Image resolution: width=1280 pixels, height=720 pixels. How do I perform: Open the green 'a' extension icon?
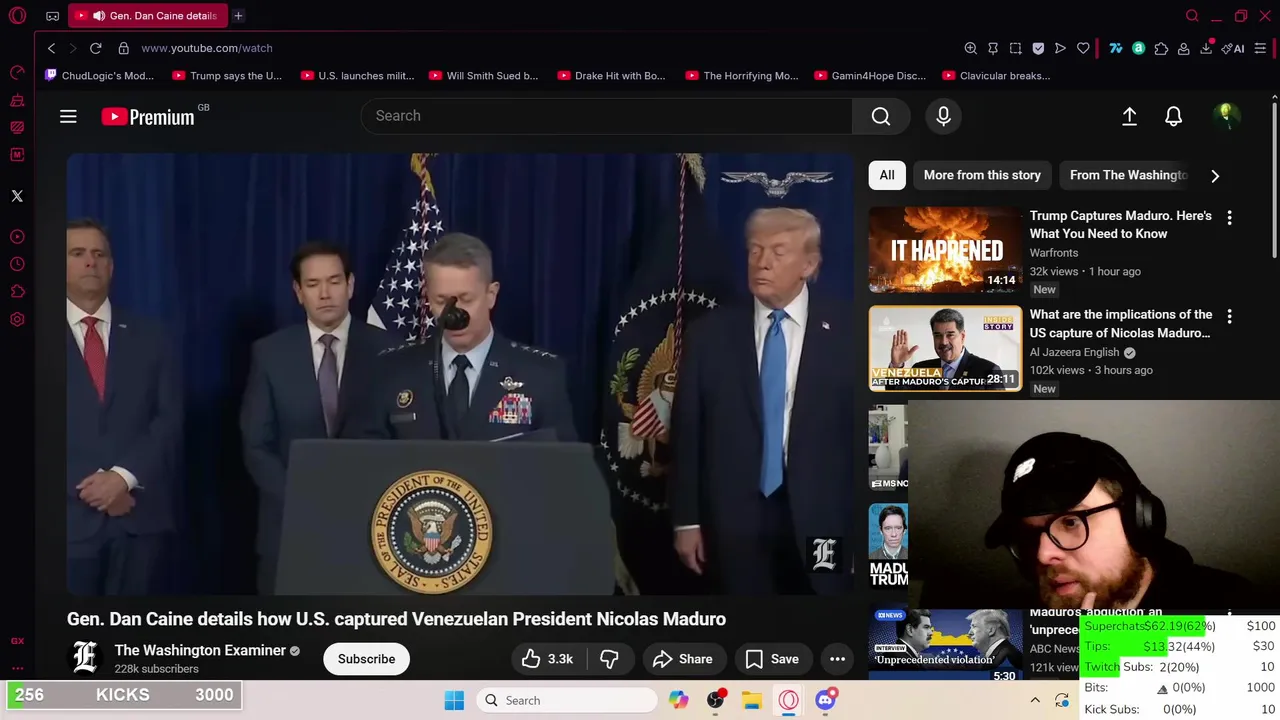pyautogui.click(x=1138, y=48)
